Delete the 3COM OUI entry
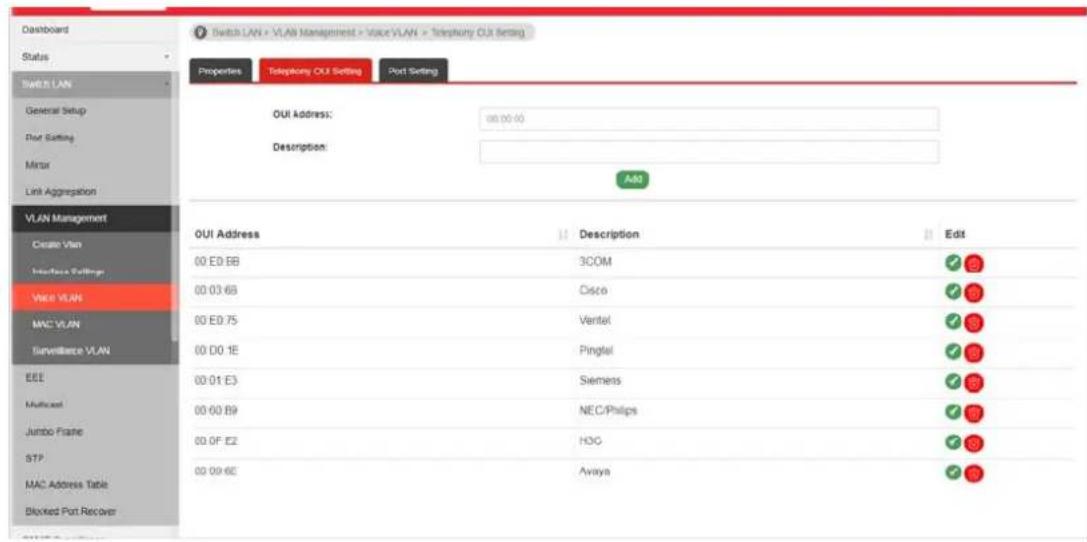Screen dimensions: 1087x542 (975, 263)
